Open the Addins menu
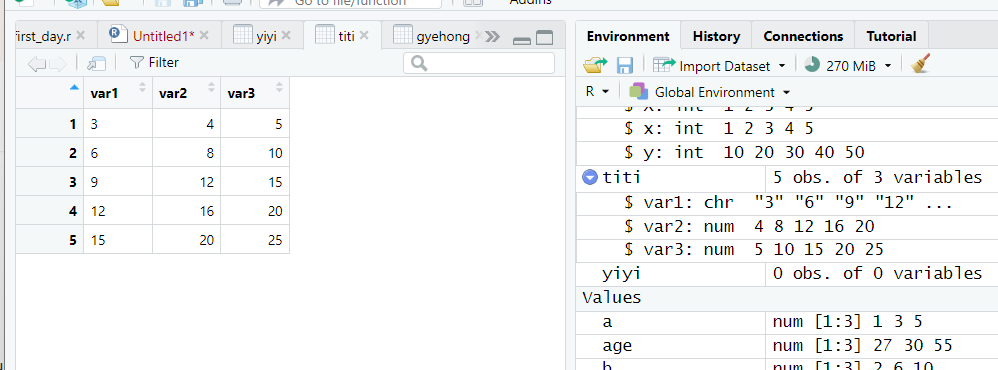 click(530, 2)
